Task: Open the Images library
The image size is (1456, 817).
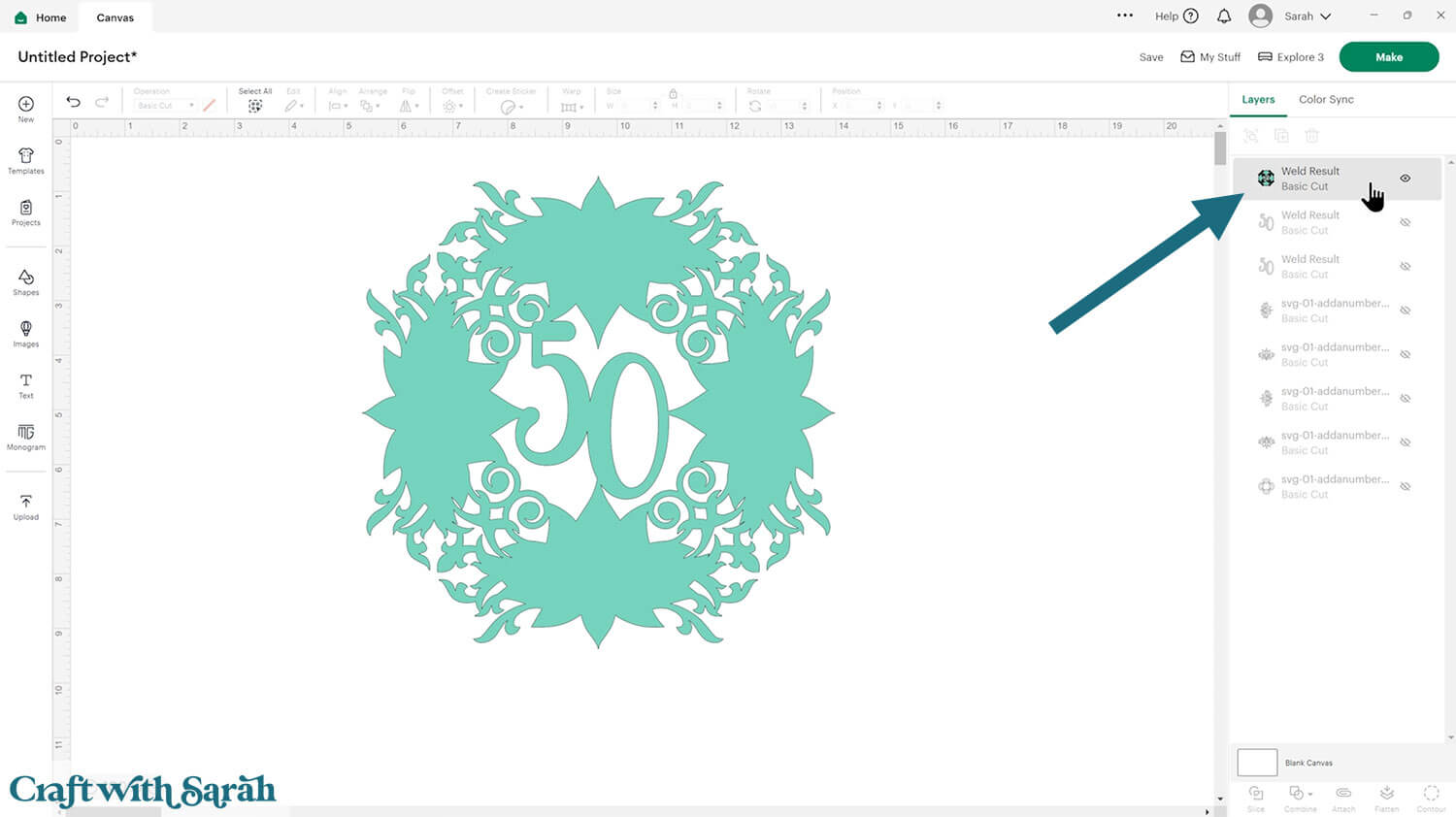Action: click(x=26, y=334)
